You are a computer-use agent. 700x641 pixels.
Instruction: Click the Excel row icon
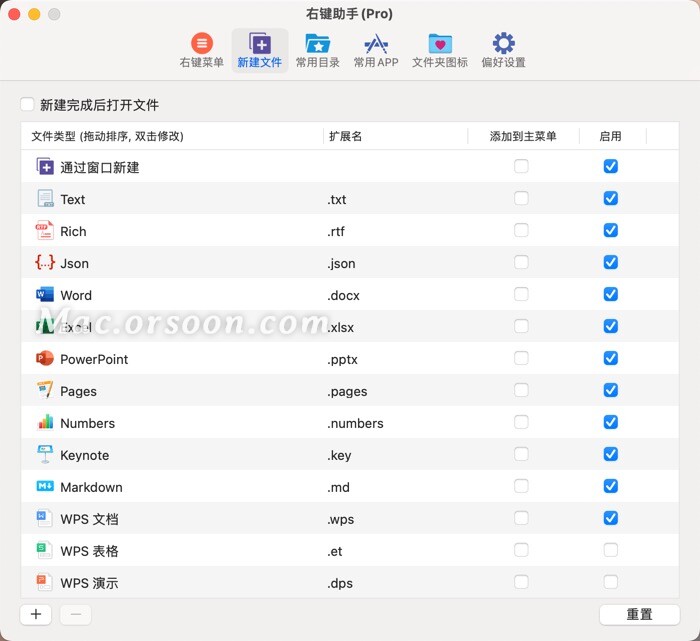pyautogui.click(x=45, y=327)
